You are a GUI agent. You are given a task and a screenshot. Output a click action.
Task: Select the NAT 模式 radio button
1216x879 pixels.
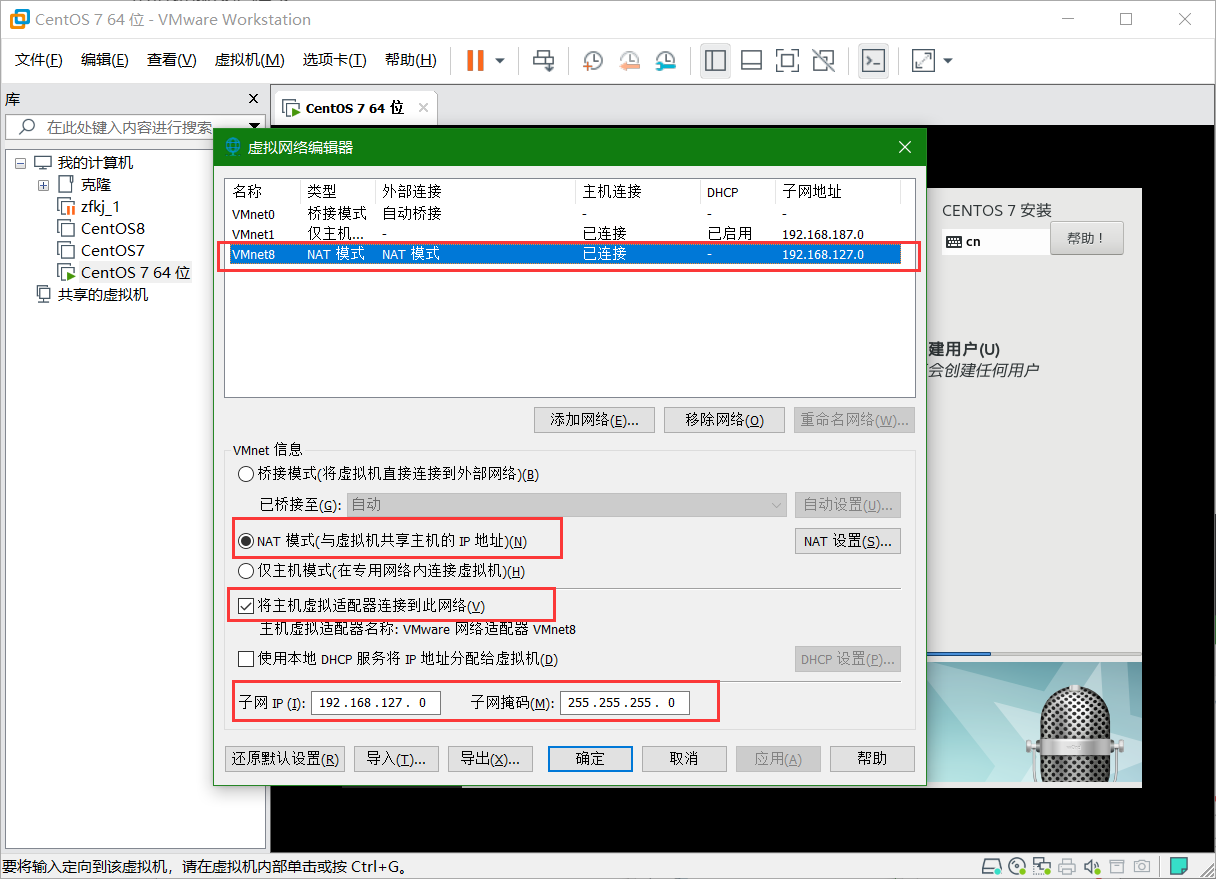[x=246, y=541]
